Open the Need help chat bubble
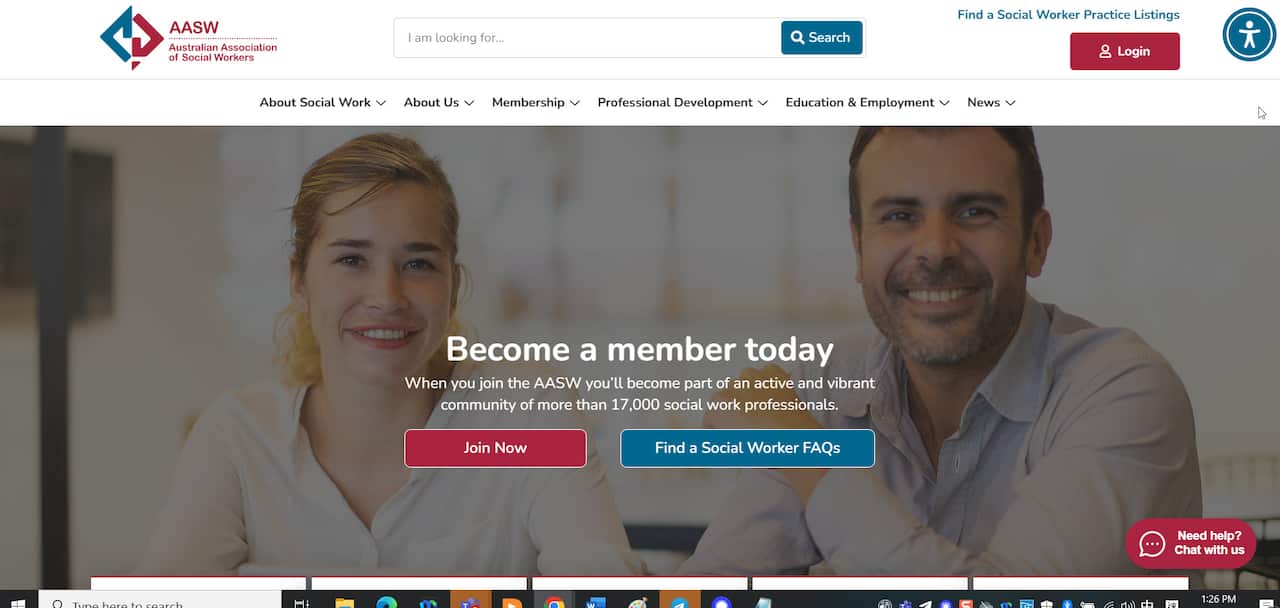 click(1190, 543)
